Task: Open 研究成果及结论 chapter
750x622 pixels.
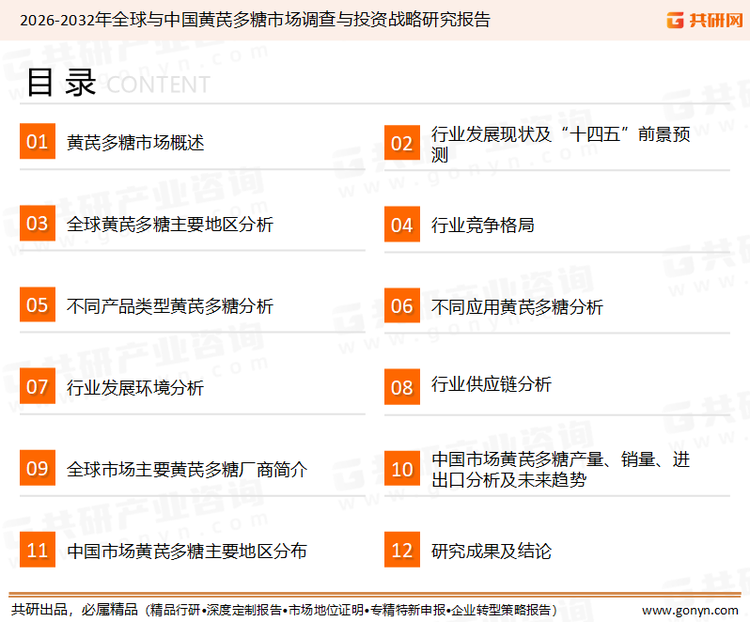Action: (491, 551)
